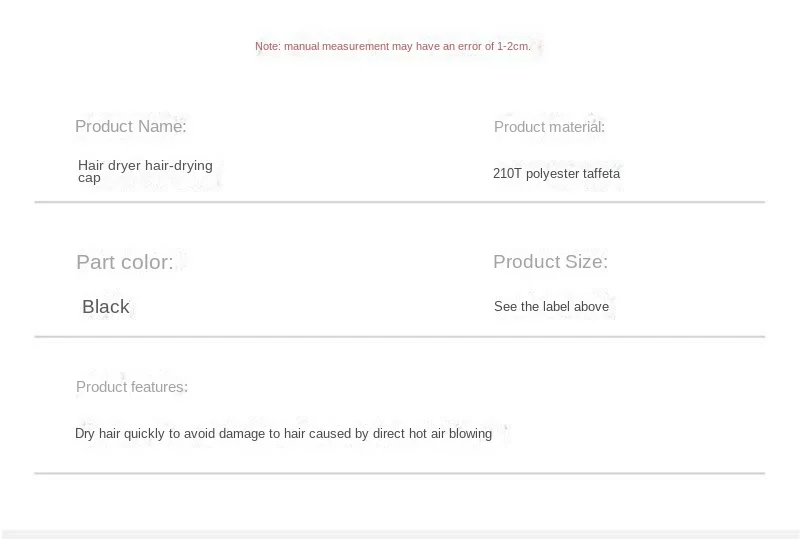
Task: Click the gray bar at the bottom
Action: [x=400, y=534]
